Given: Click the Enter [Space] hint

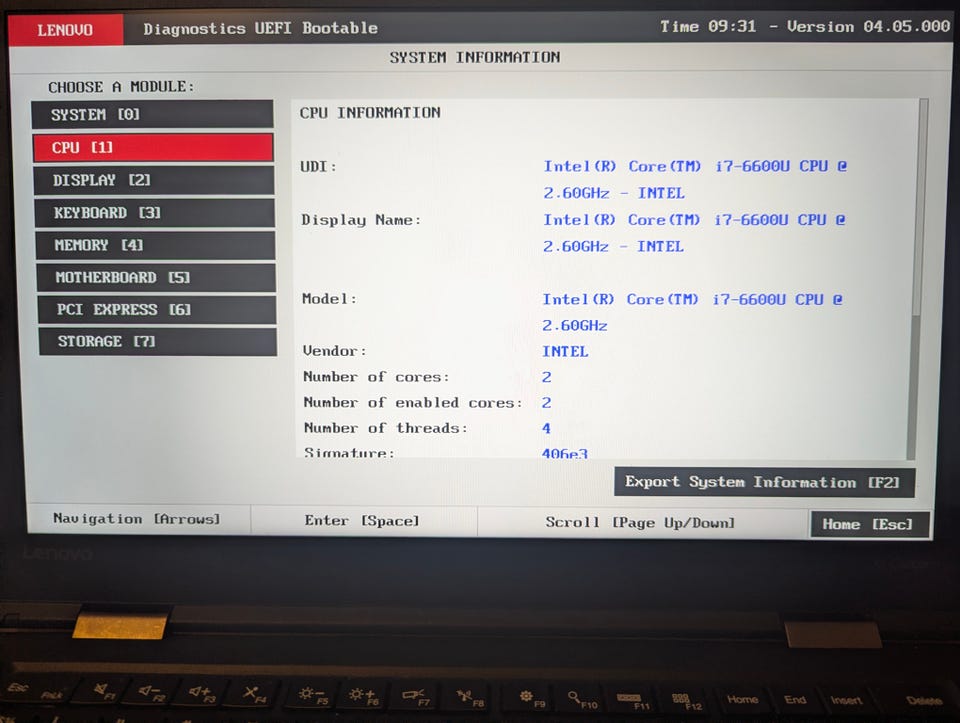Looking at the screenshot, I should point(362,520).
